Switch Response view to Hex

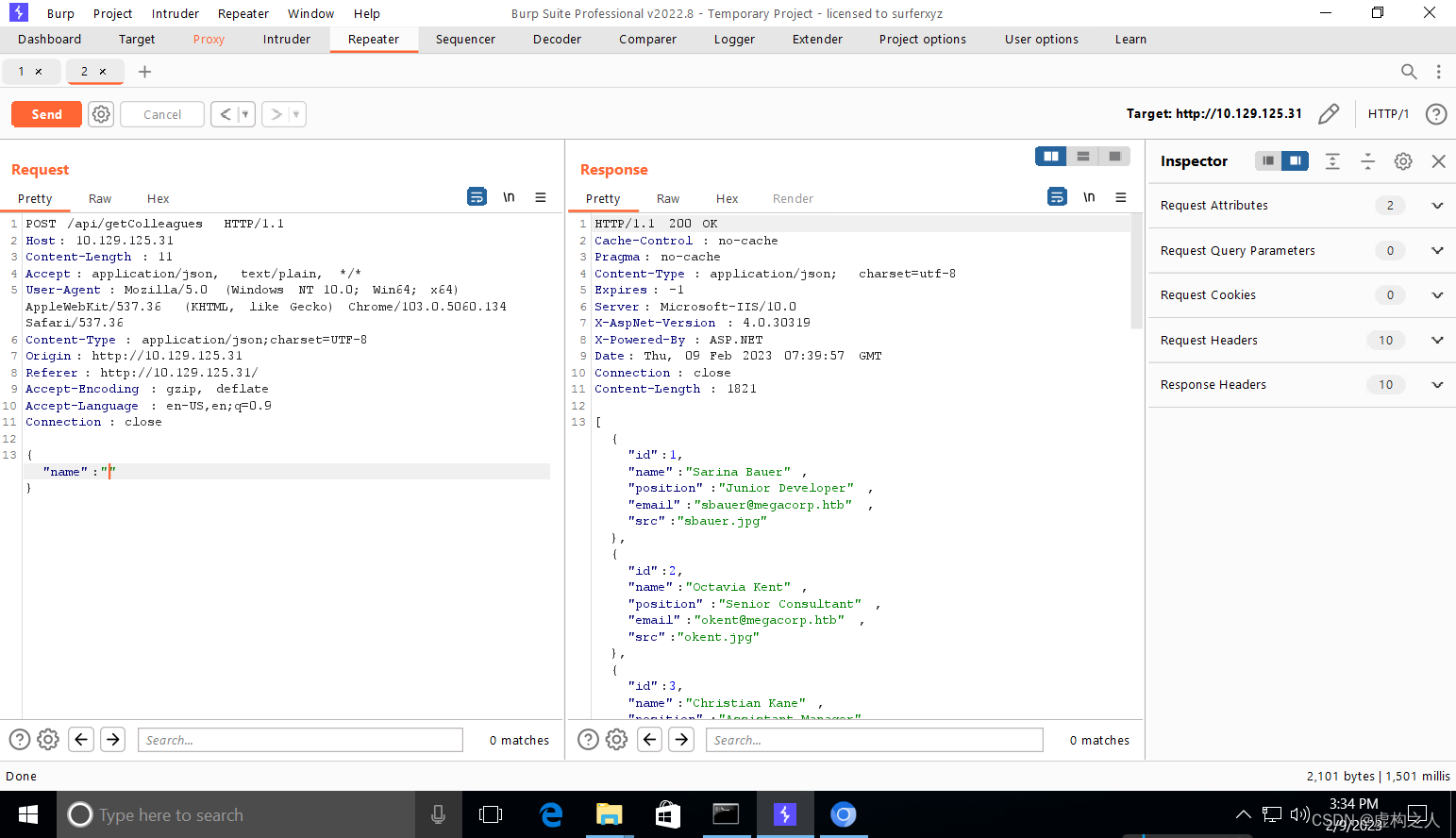[x=727, y=199]
